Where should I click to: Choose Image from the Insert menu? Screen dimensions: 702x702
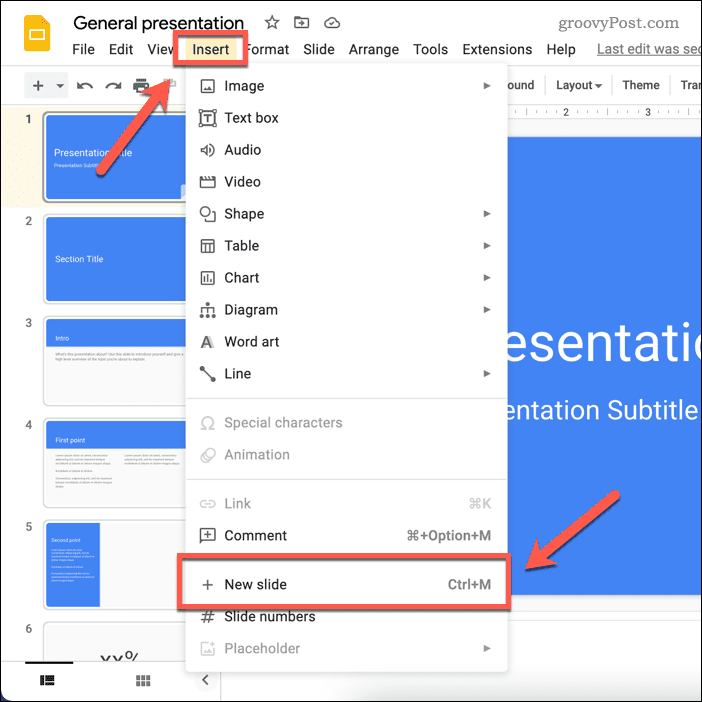pos(346,86)
